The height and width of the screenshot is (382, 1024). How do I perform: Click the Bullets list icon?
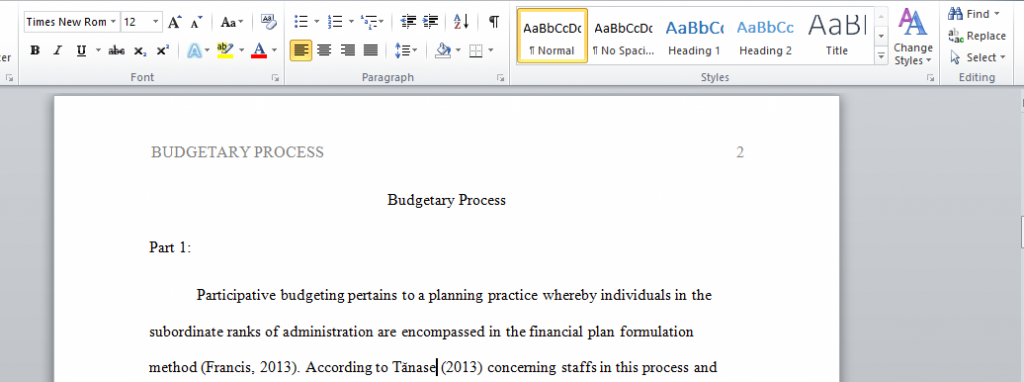301,22
